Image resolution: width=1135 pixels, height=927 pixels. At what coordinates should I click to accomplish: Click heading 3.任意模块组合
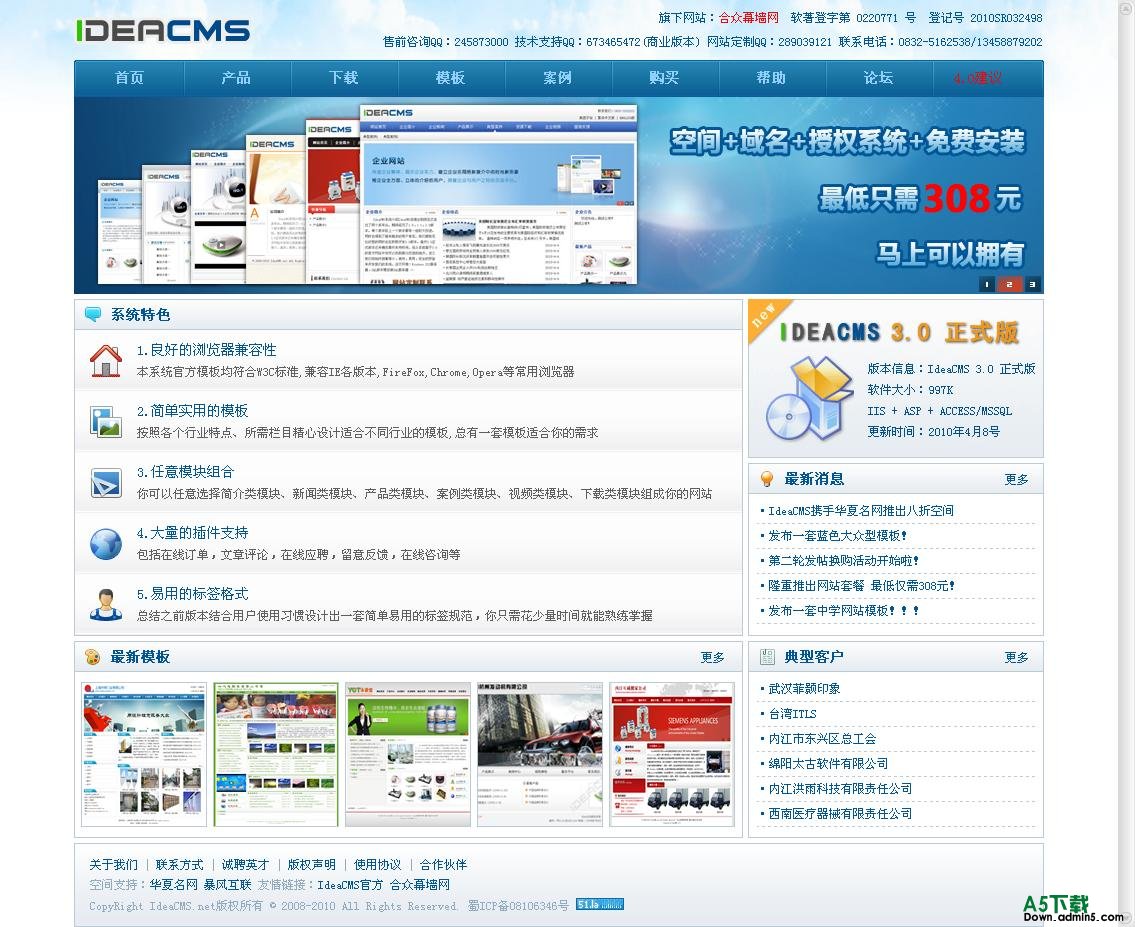point(185,472)
